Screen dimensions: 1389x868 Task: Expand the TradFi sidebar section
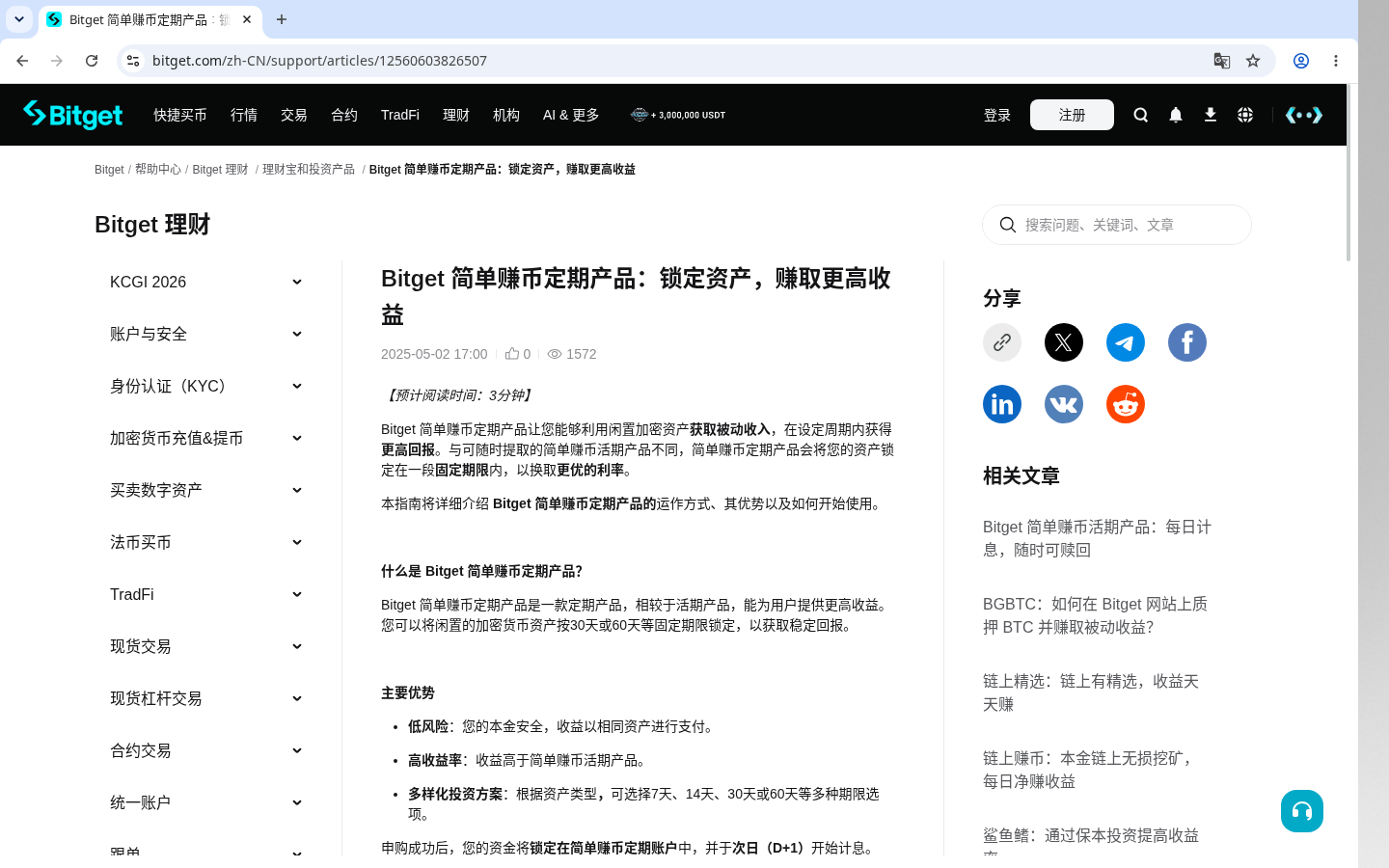click(x=206, y=594)
